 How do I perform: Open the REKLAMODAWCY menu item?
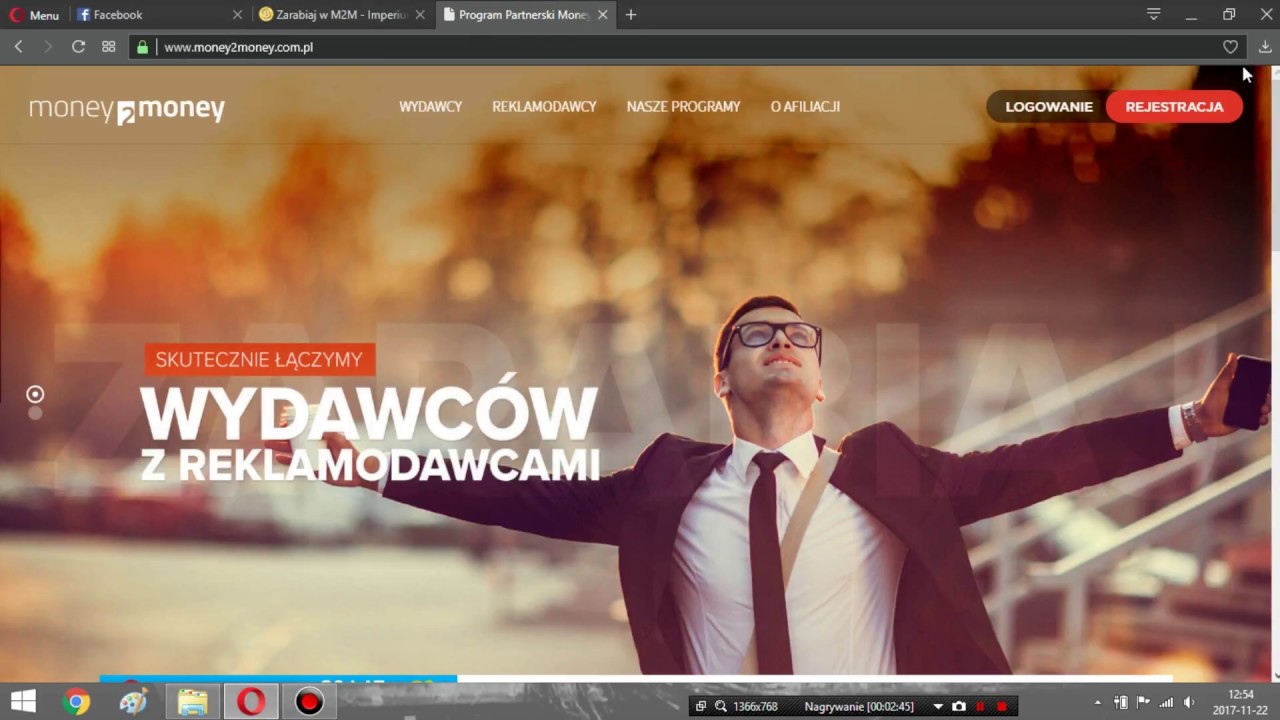544,106
